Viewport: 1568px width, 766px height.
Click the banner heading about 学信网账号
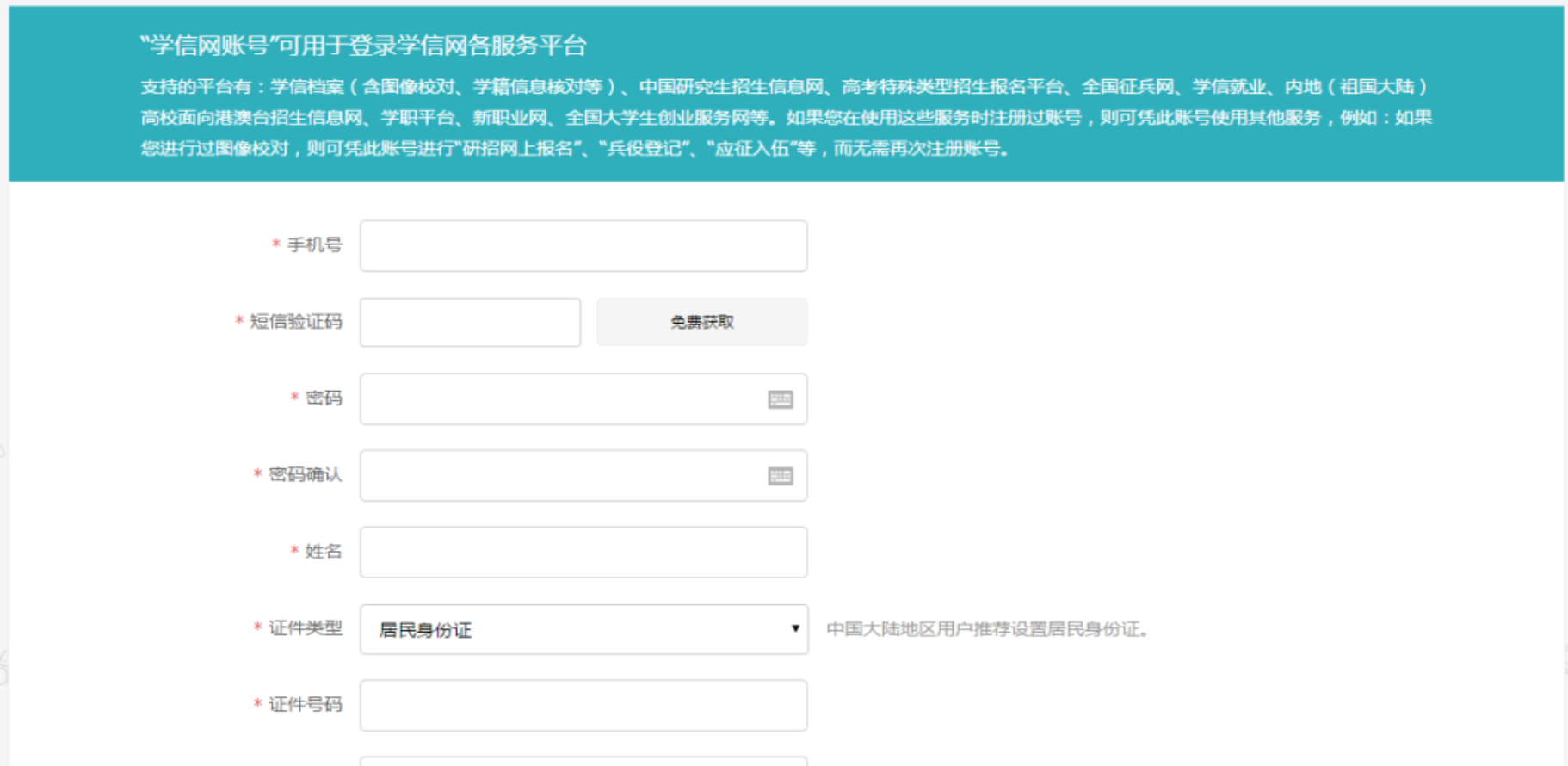point(363,46)
